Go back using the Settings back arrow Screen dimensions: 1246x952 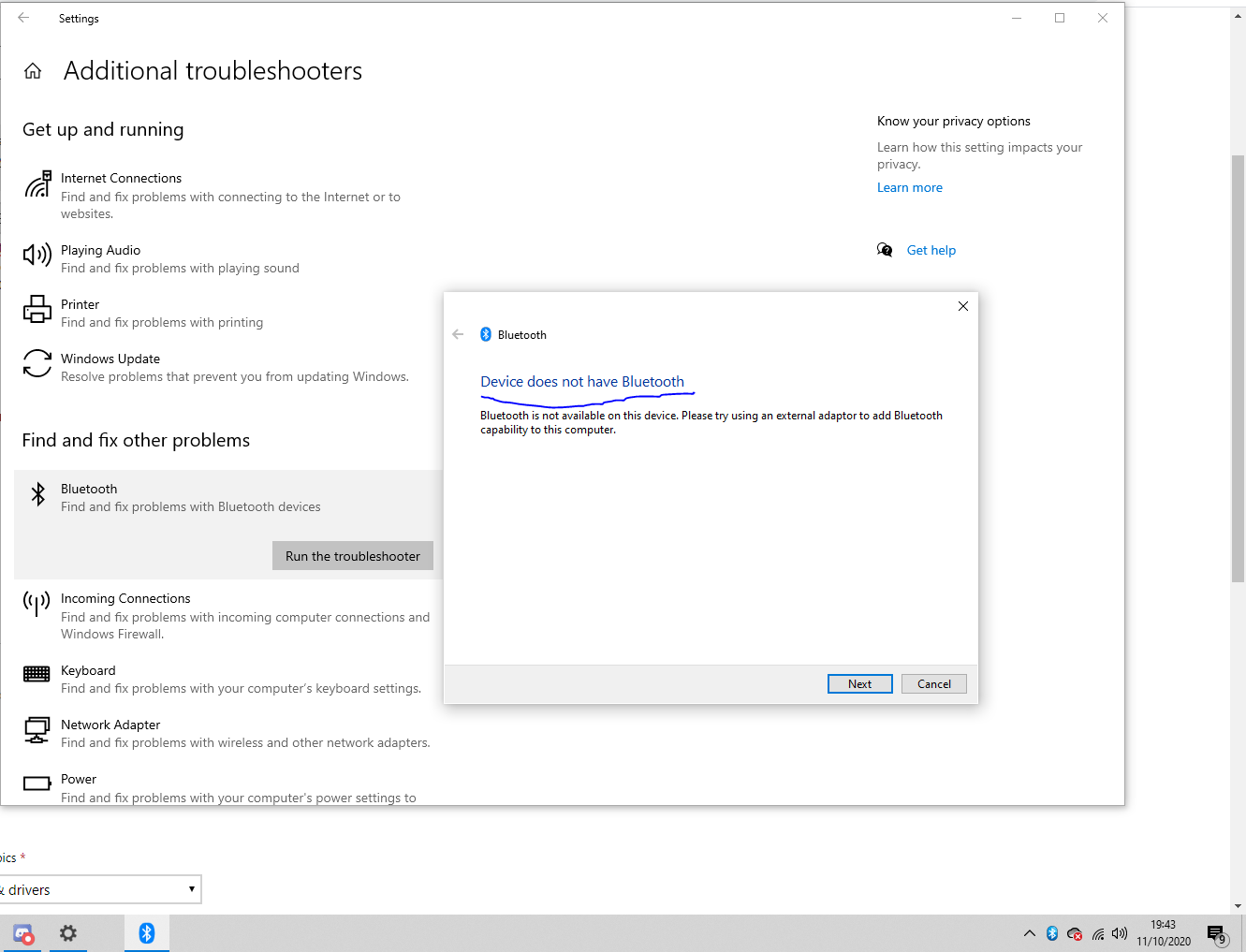tap(23, 18)
